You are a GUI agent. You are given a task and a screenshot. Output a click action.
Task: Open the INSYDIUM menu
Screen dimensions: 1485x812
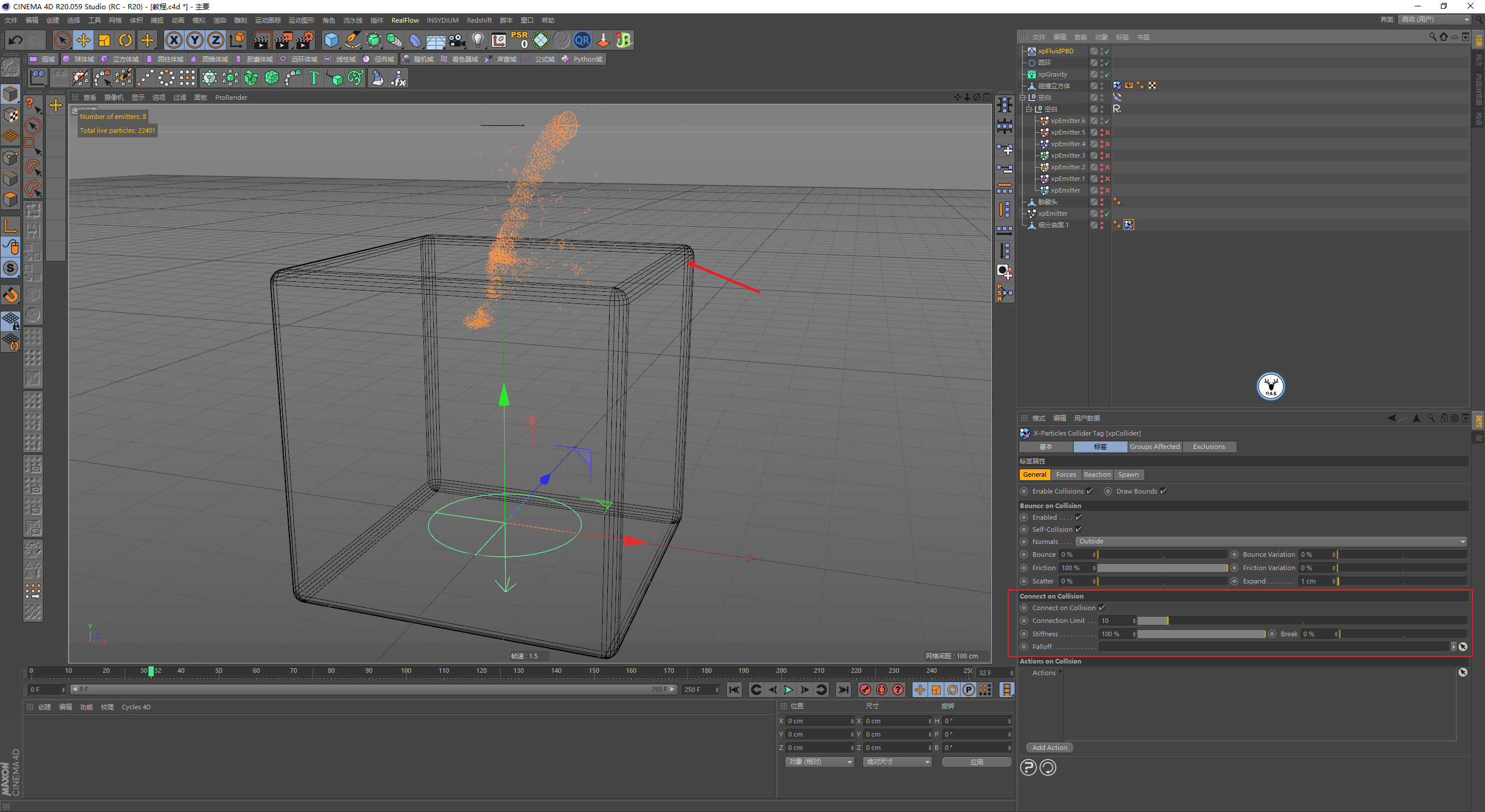[x=443, y=20]
